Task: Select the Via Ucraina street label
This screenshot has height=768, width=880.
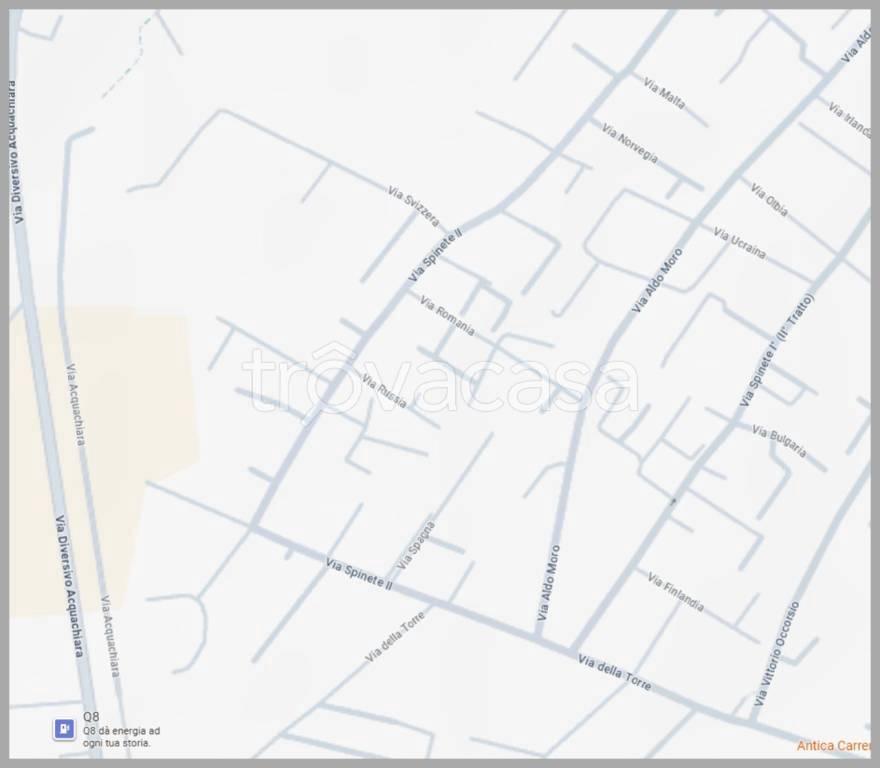Action: 740,242
